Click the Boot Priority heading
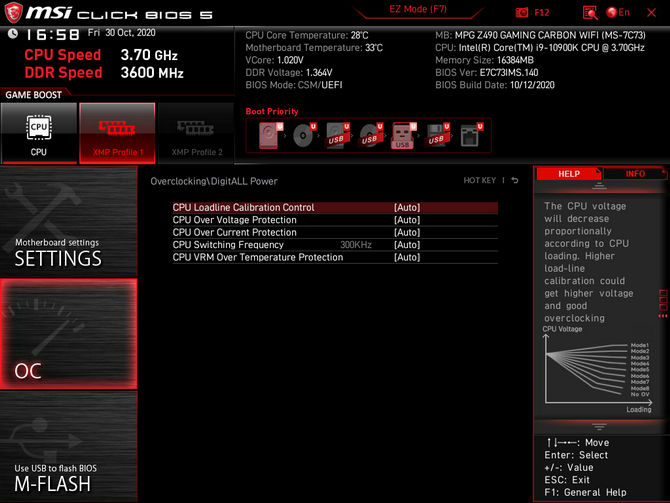 point(272,112)
